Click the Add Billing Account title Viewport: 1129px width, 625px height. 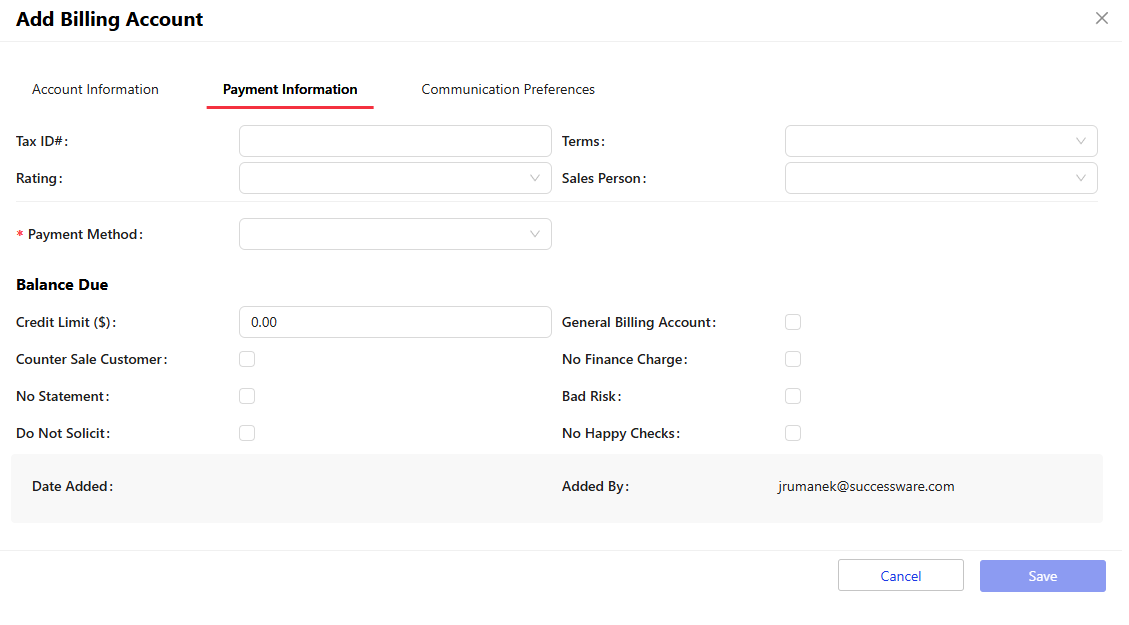[109, 19]
